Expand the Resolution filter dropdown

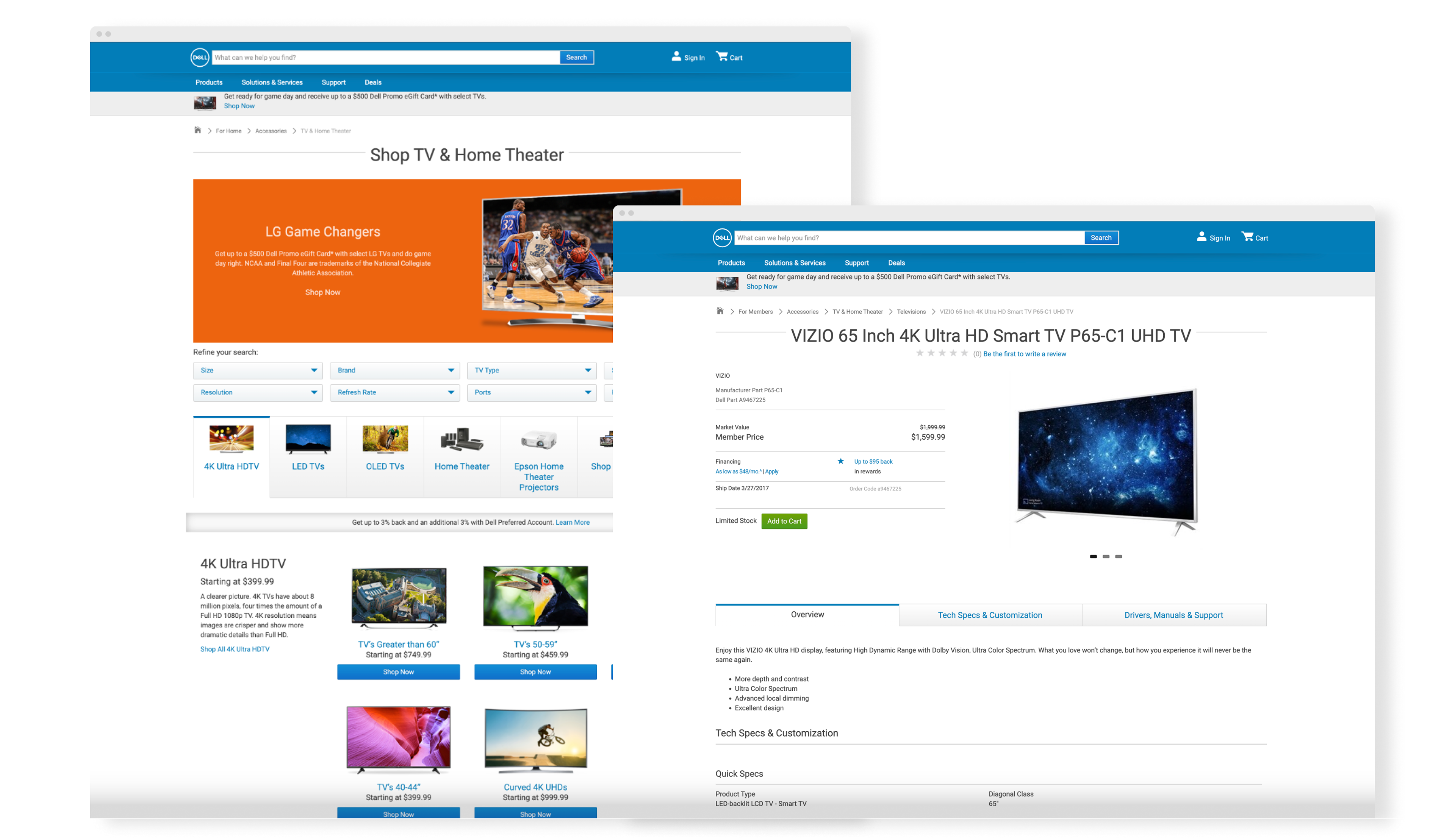tap(258, 392)
